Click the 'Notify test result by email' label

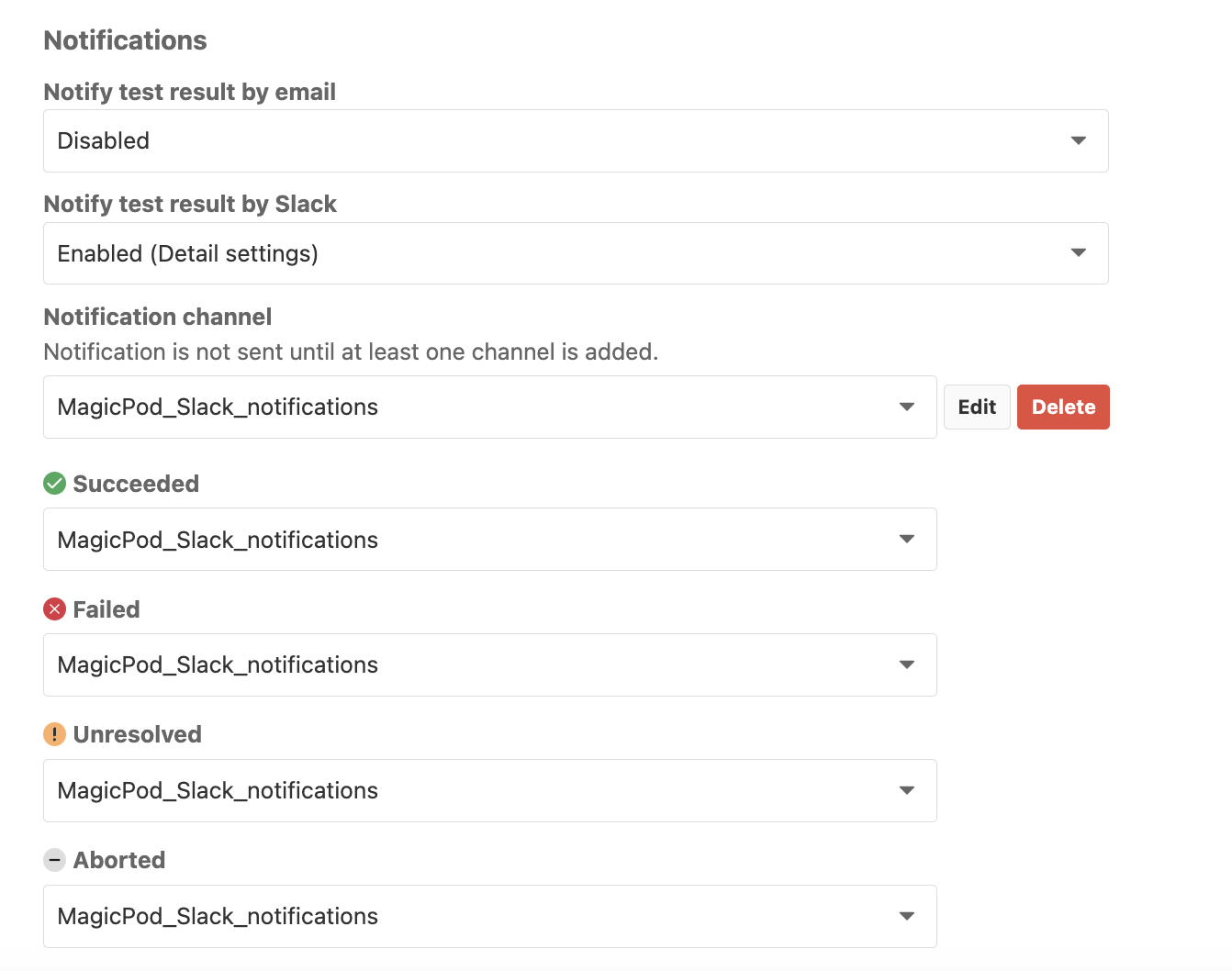[190, 92]
